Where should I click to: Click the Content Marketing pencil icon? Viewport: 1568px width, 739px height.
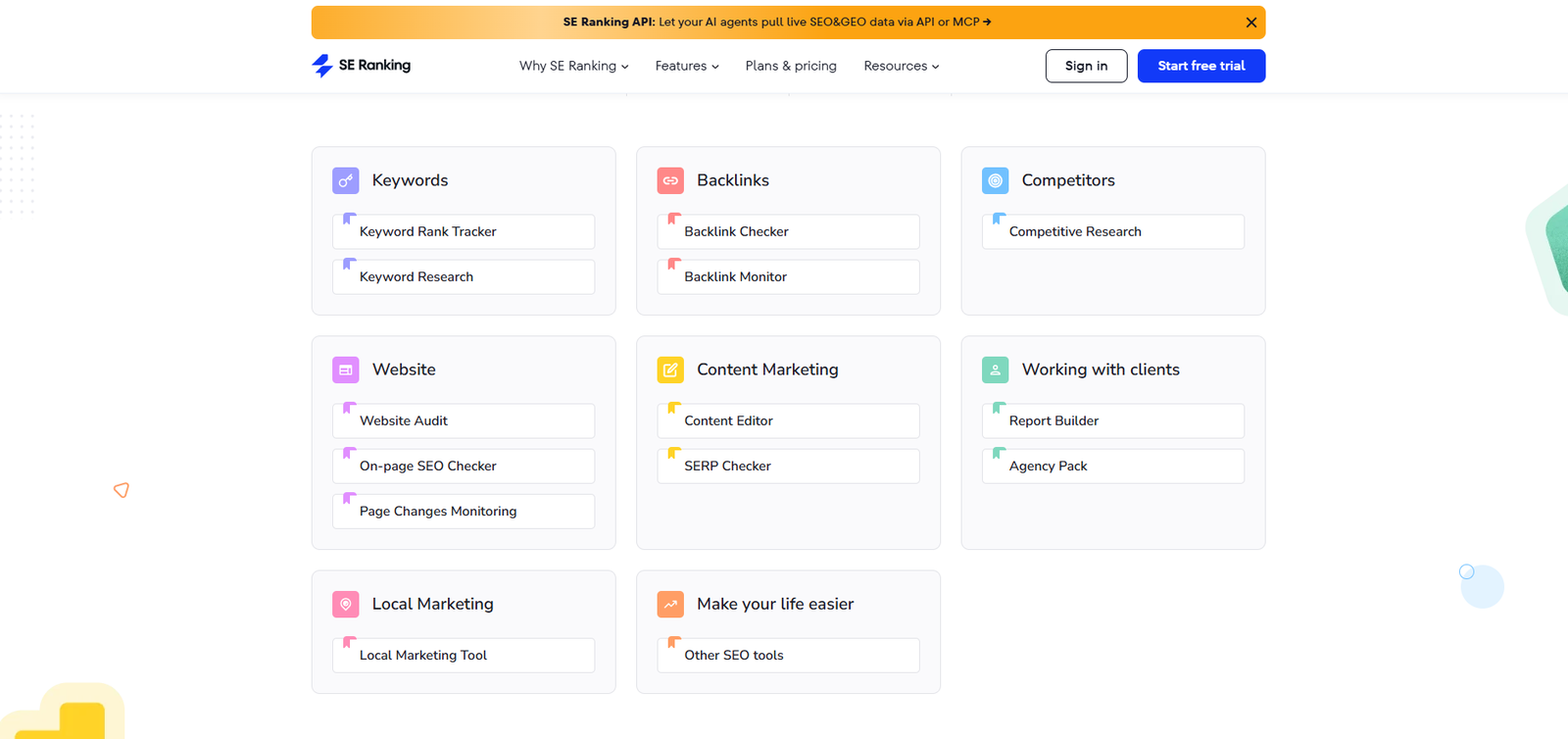670,369
